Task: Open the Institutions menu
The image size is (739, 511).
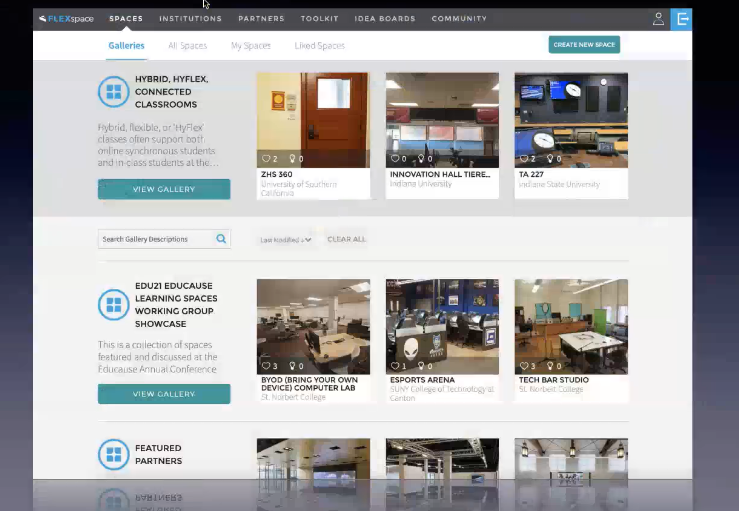Action: click(190, 19)
